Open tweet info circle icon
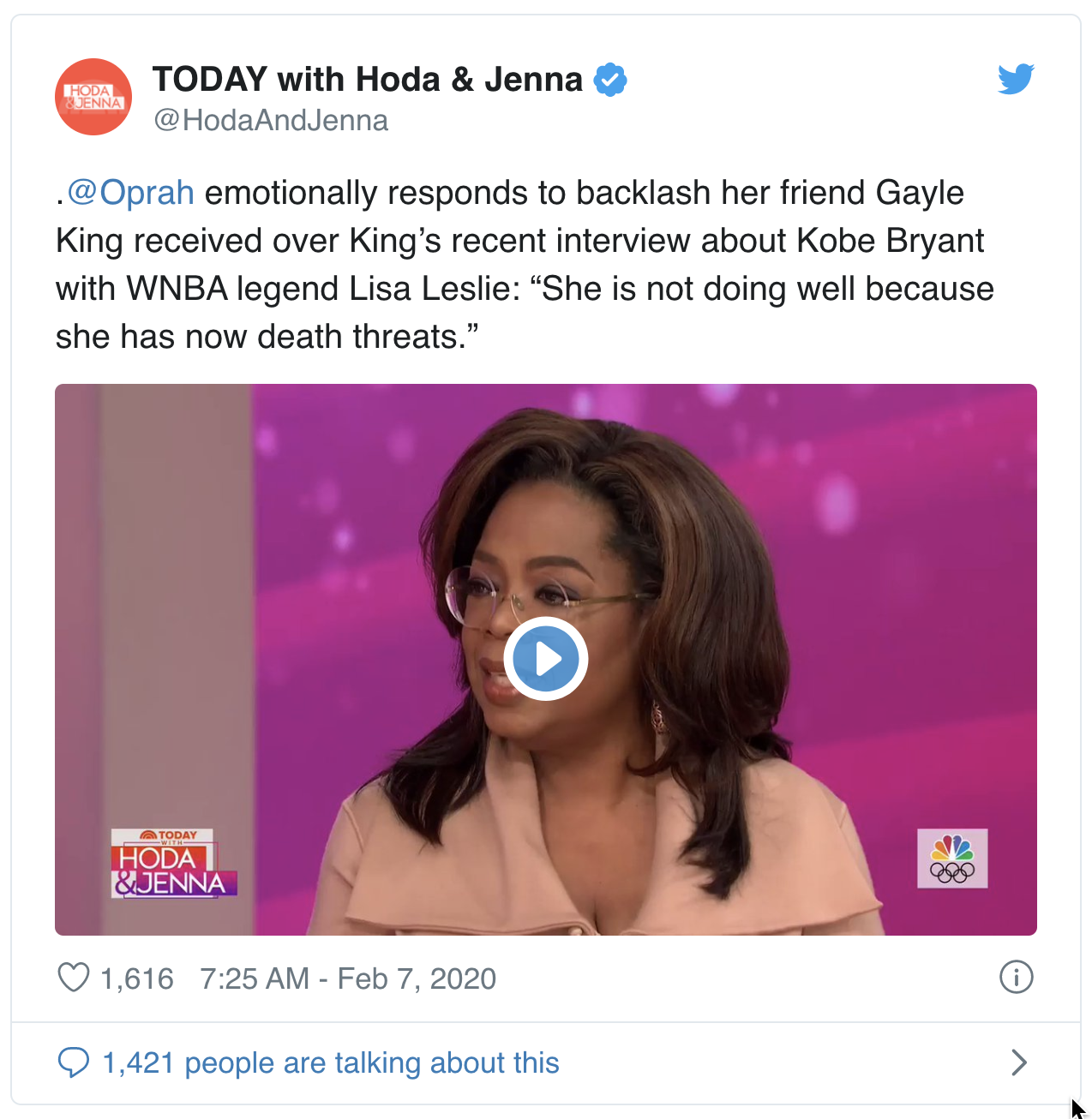Screen dimensions: 1092x1119 (1017, 977)
